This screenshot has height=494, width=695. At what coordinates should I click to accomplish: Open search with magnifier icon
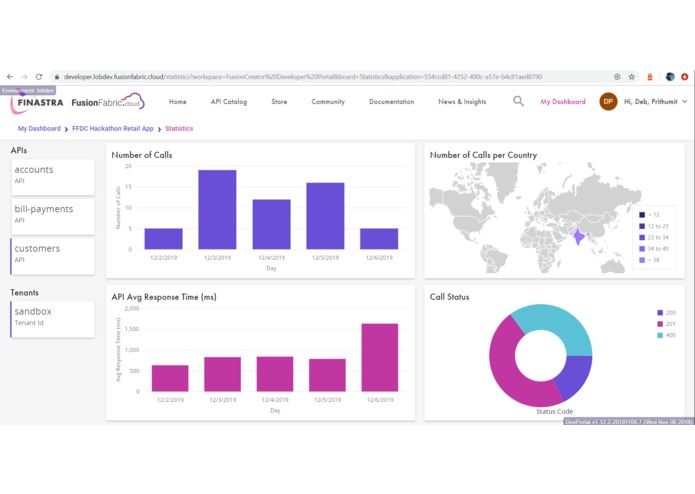pyautogui.click(x=518, y=101)
